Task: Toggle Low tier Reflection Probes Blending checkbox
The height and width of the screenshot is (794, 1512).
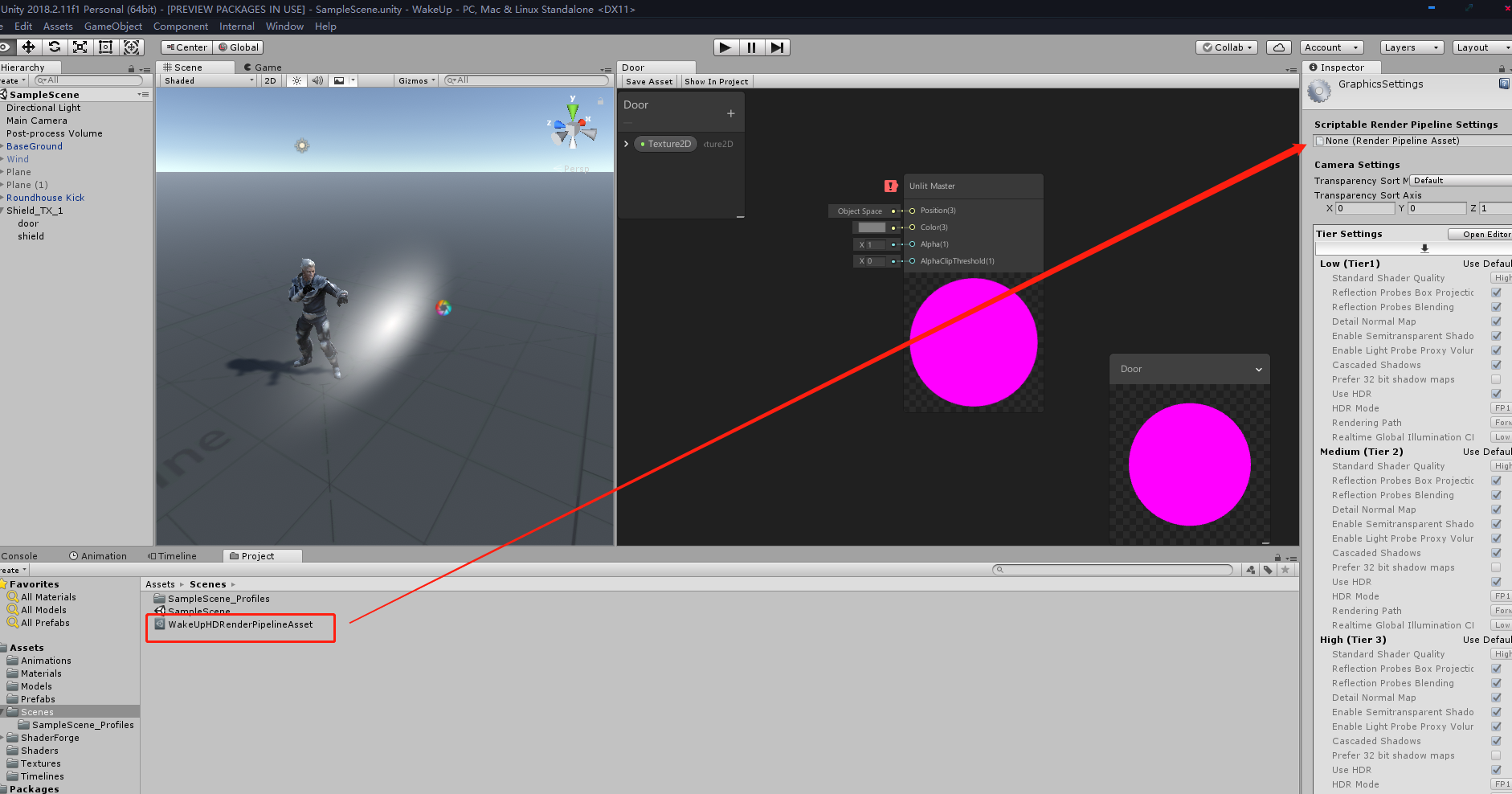Action: [1497, 307]
